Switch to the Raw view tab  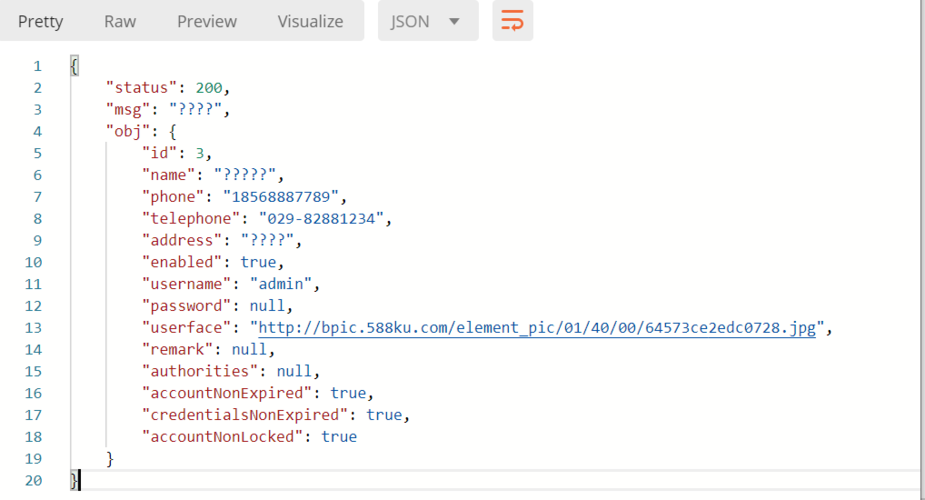coord(120,21)
